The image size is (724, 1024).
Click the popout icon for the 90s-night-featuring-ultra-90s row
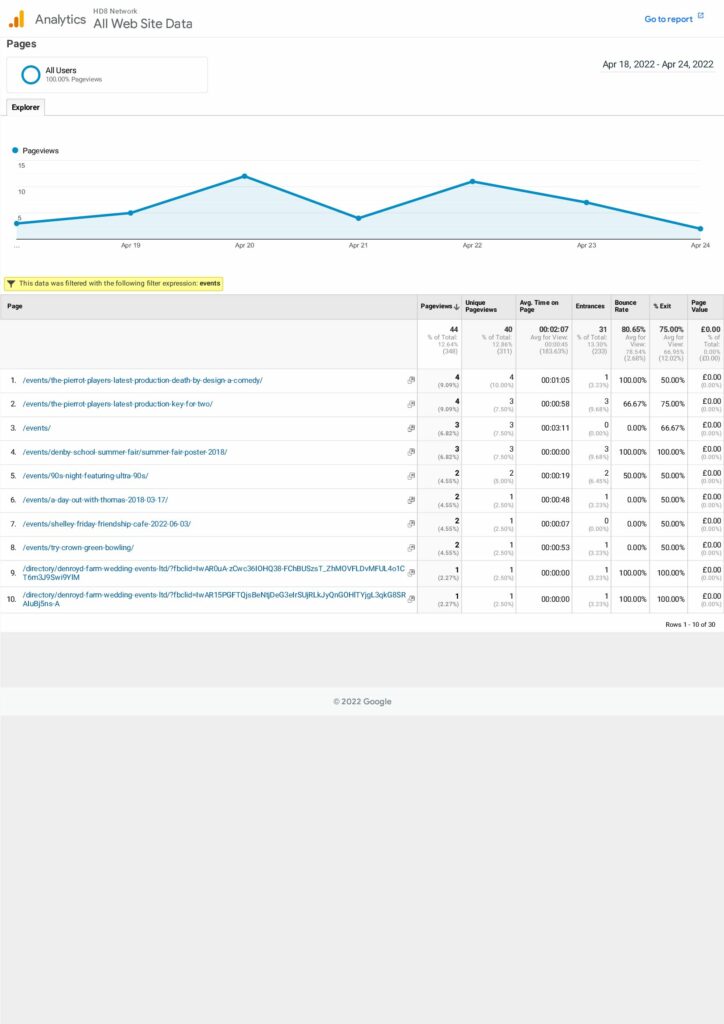point(411,476)
